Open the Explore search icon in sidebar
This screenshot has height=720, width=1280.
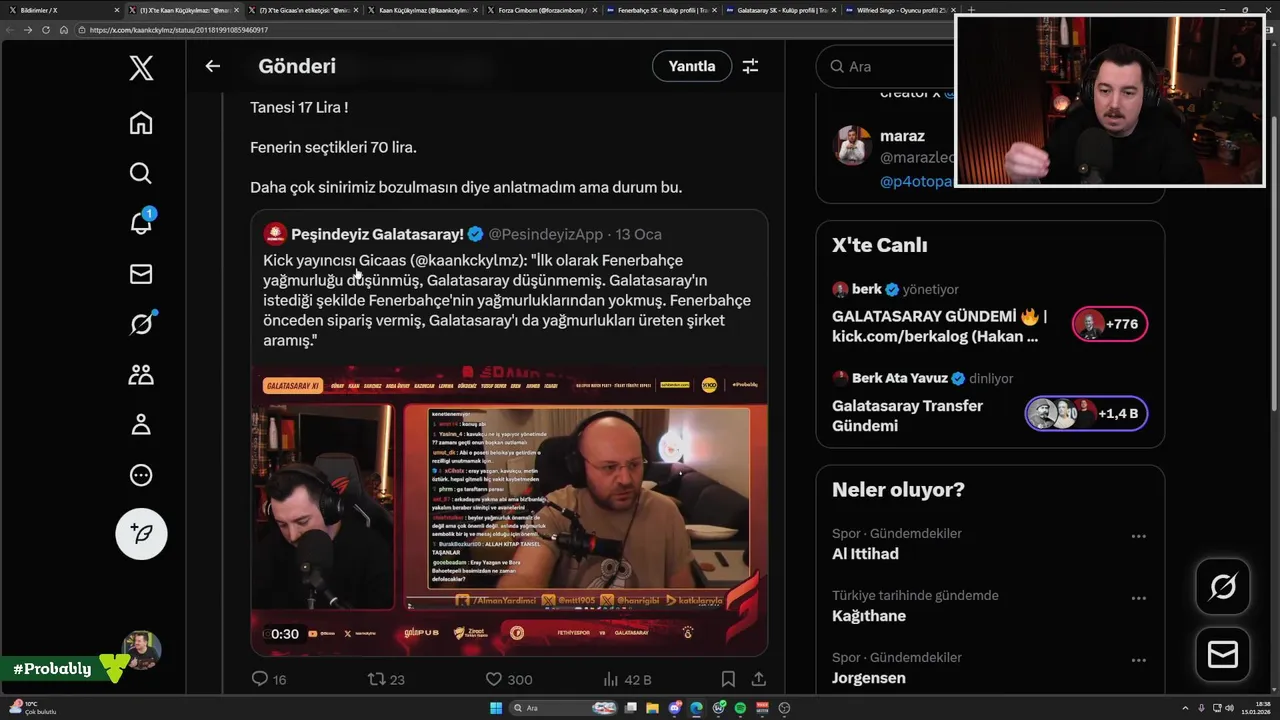click(x=141, y=173)
